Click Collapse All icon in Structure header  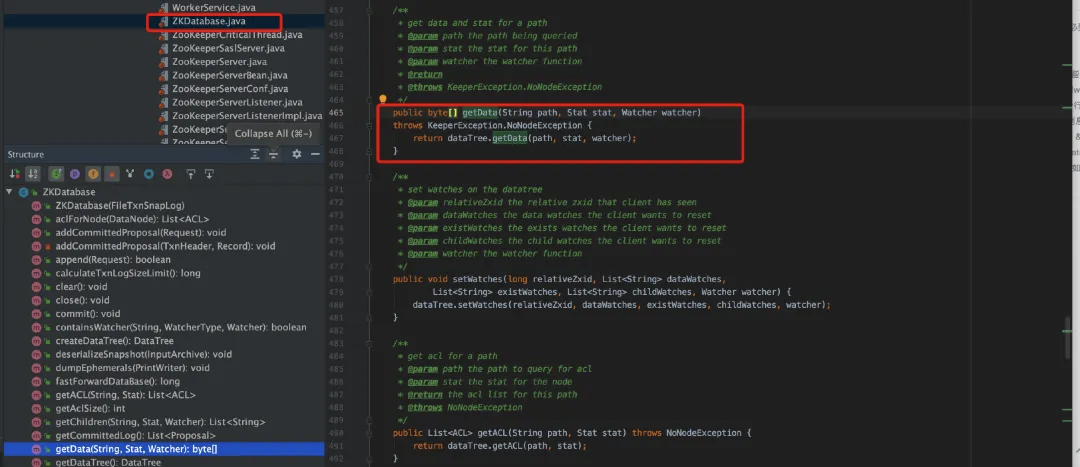pos(273,154)
